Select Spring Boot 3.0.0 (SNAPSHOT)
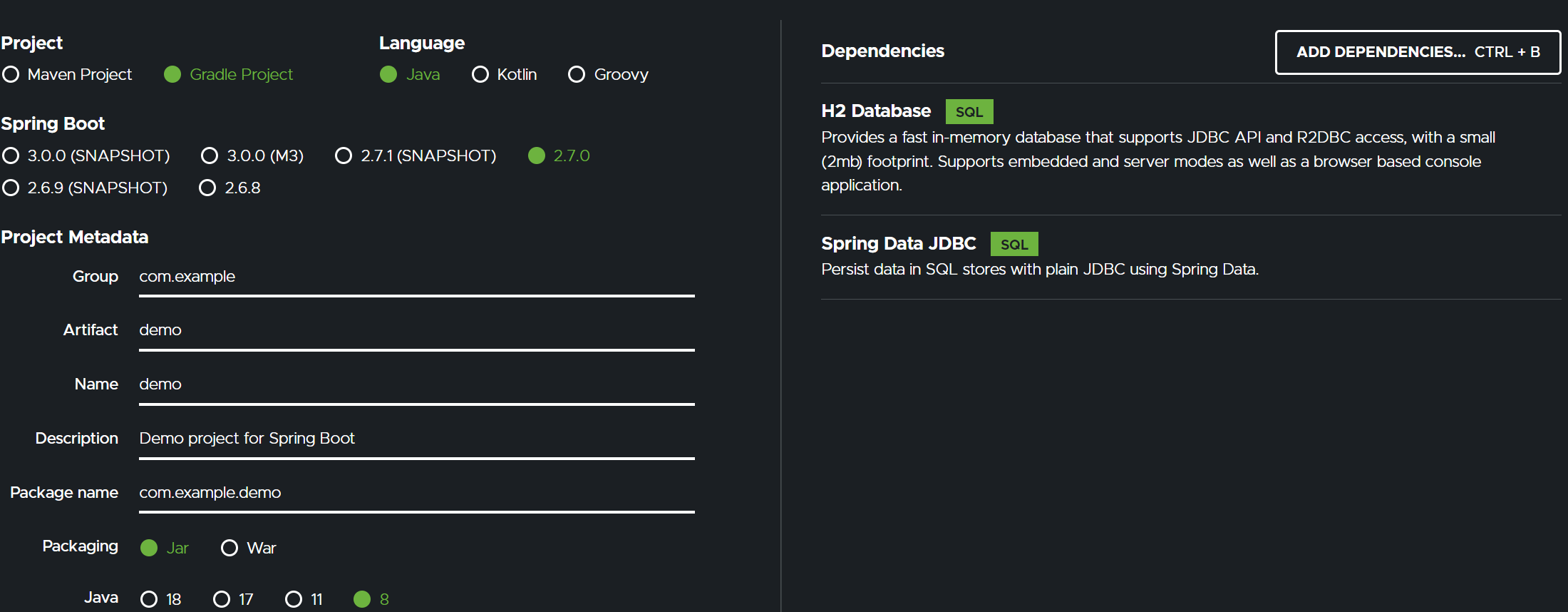Screen dimensions: 1568x612 click(x=86, y=155)
